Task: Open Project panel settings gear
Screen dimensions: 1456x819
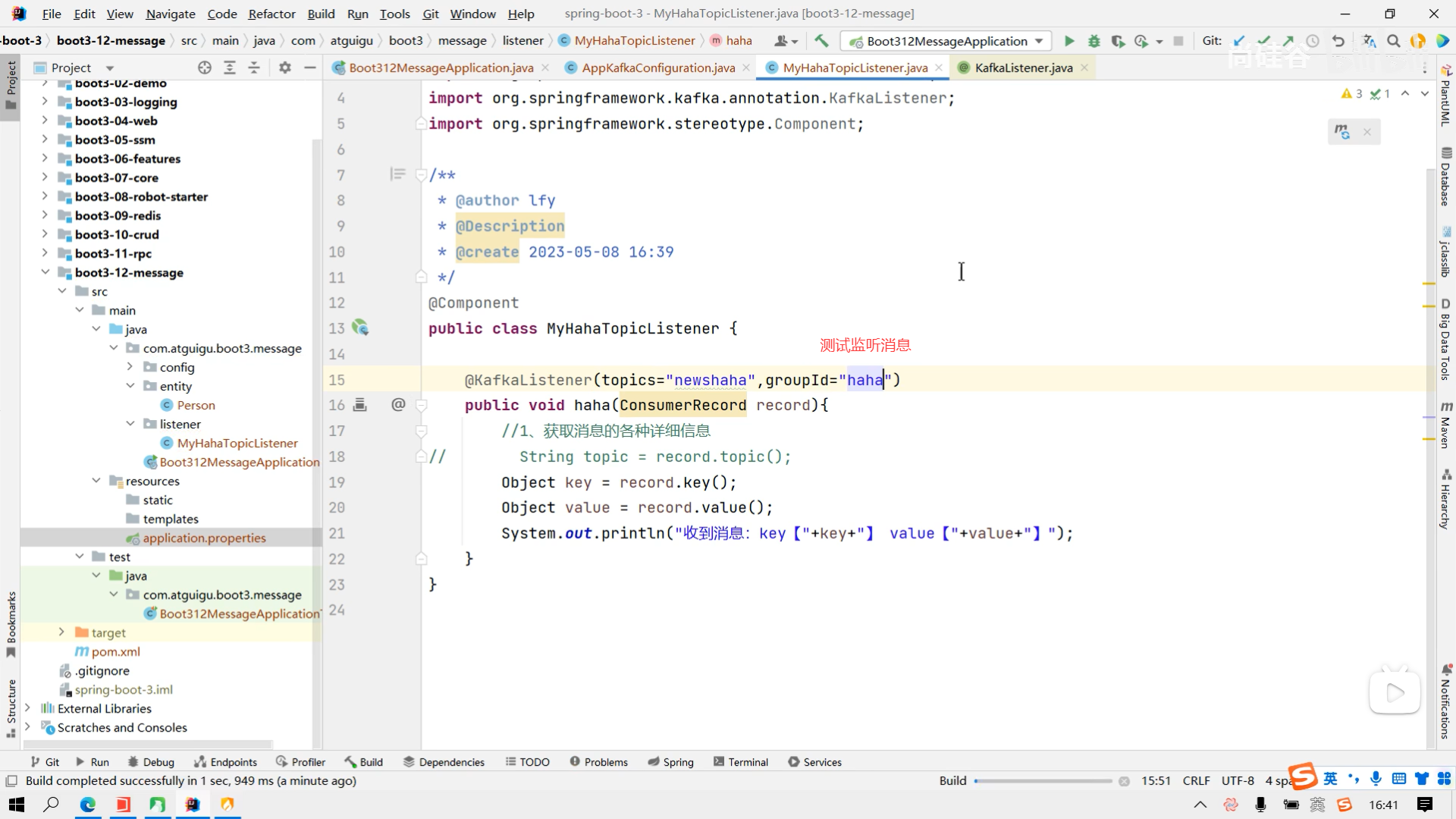Action: coord(285,67)
